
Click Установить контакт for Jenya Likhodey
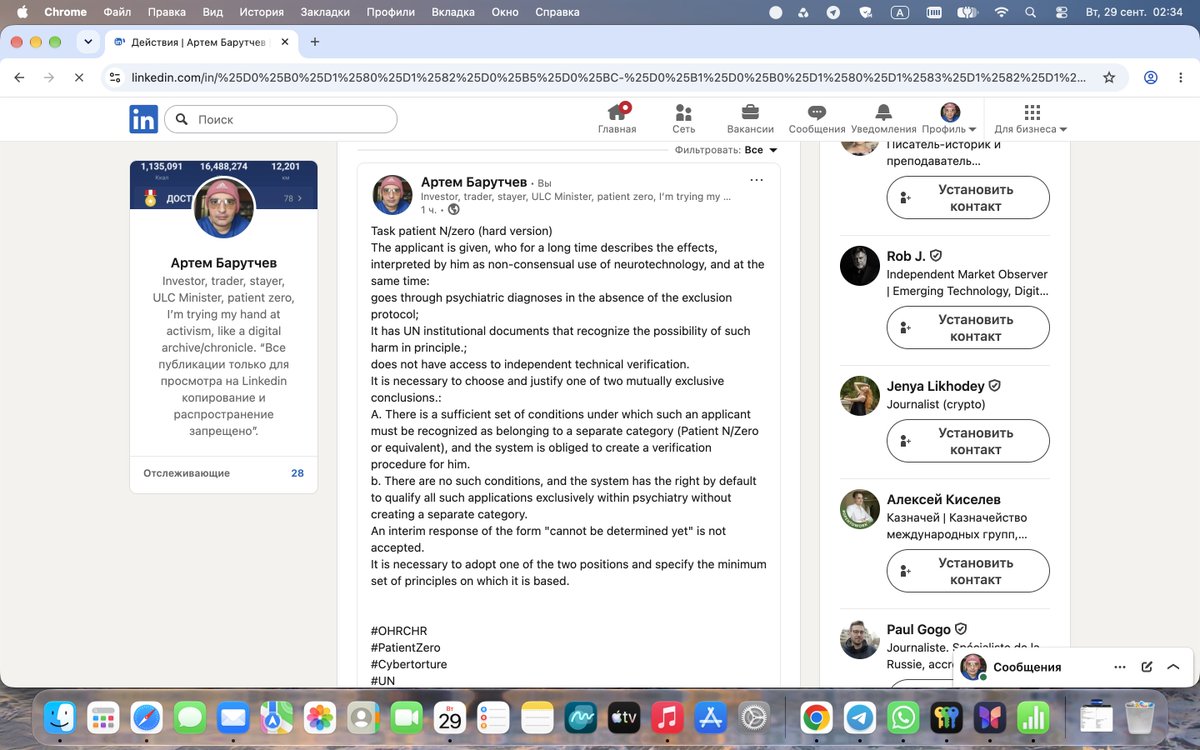click(968, 441)
